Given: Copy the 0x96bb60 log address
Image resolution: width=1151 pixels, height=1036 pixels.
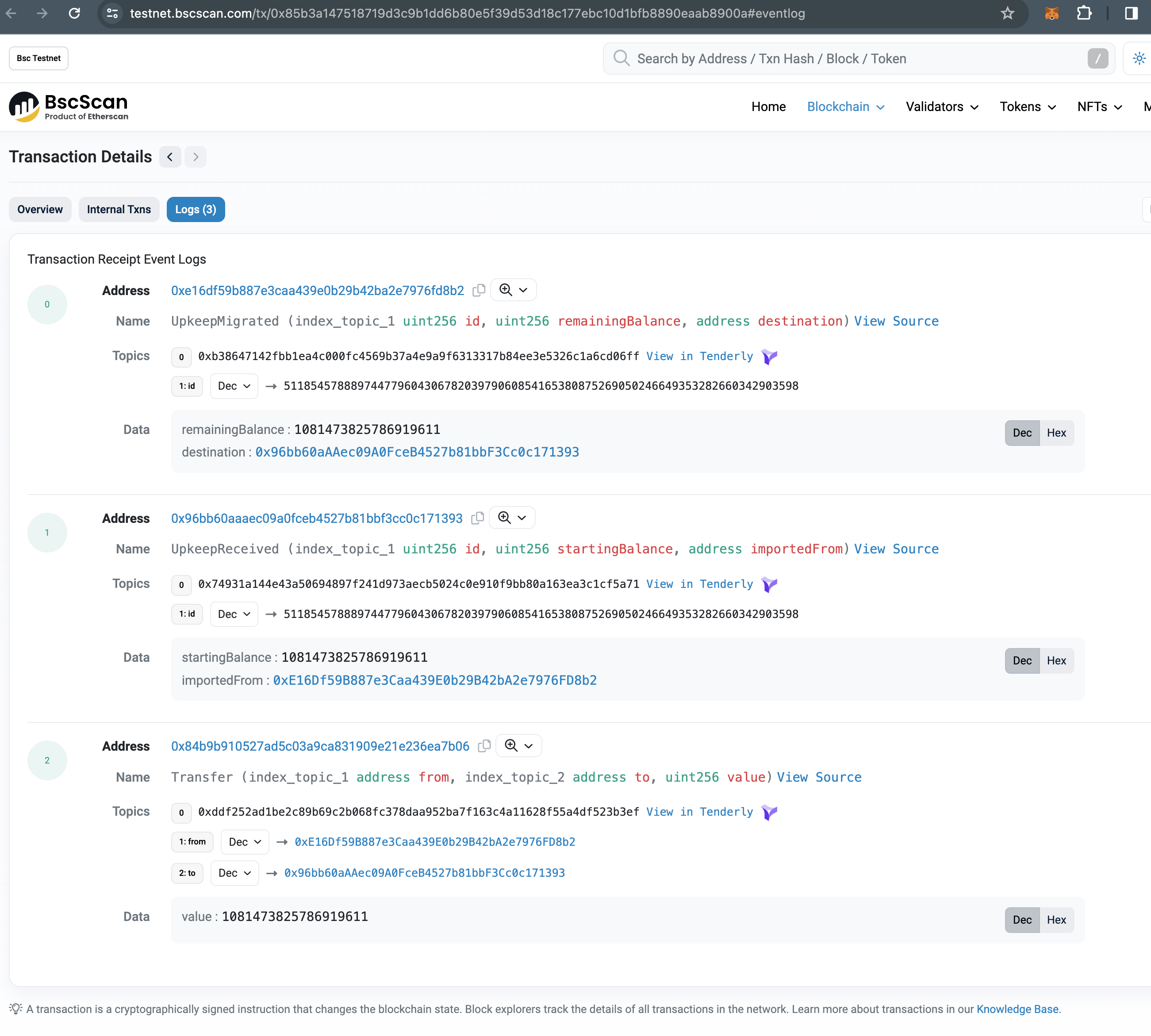Looking at the screenshot, I should click(478, 518).
